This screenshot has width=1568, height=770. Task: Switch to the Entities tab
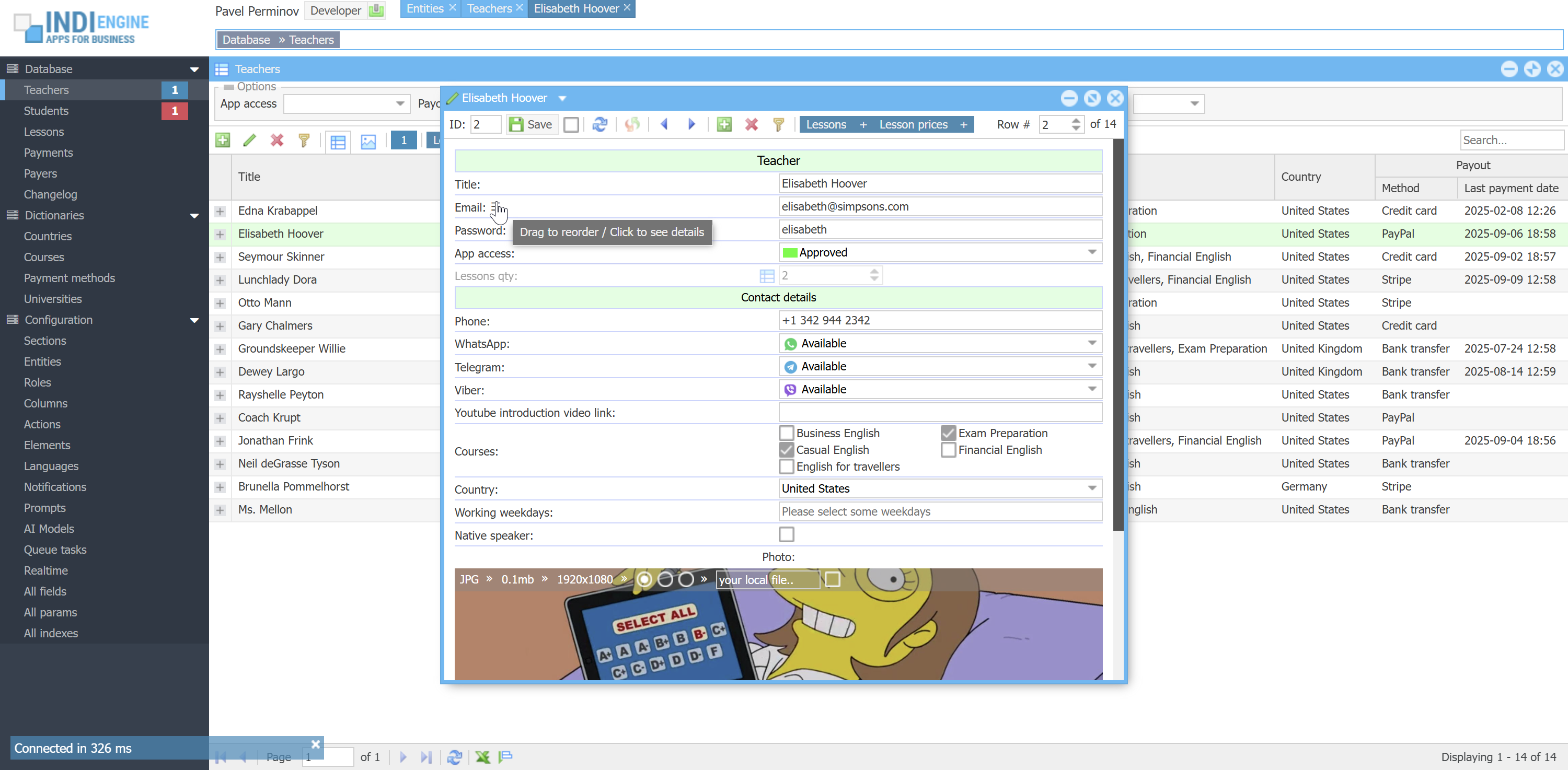click(424, 8)
